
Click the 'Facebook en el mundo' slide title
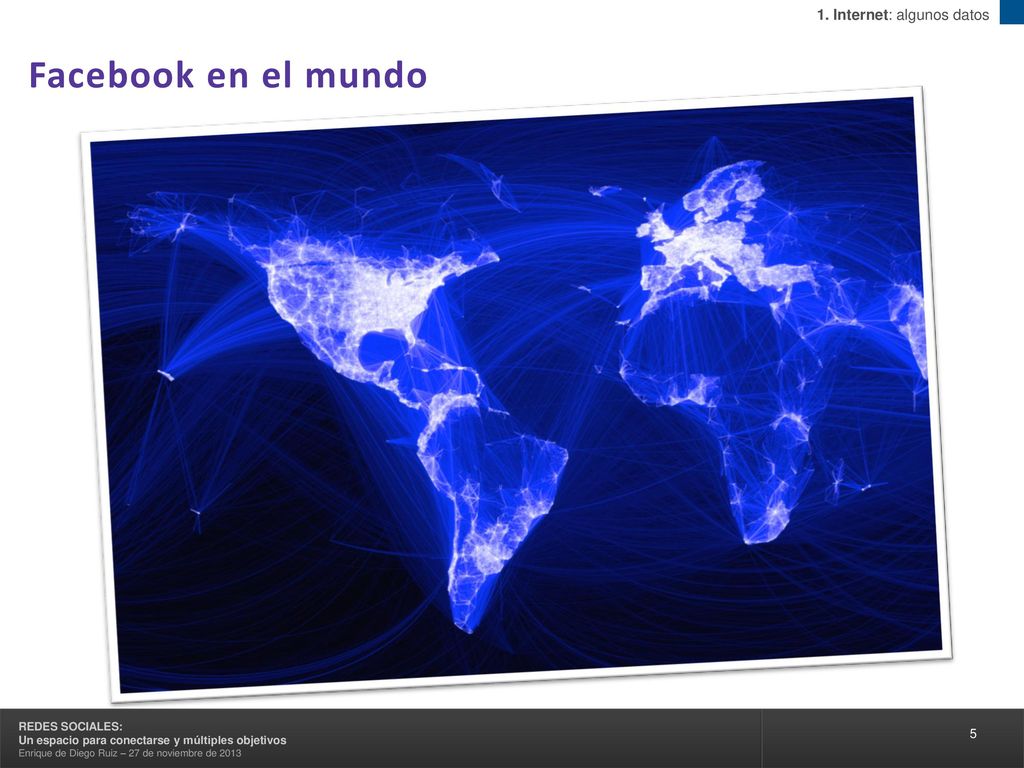click(x=228, y=74)
